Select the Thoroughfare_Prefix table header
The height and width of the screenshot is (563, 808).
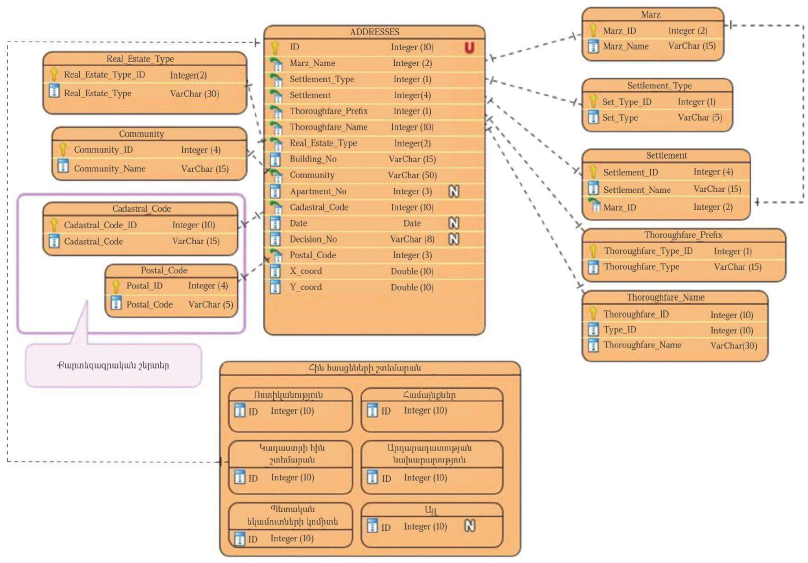(683, 235)
